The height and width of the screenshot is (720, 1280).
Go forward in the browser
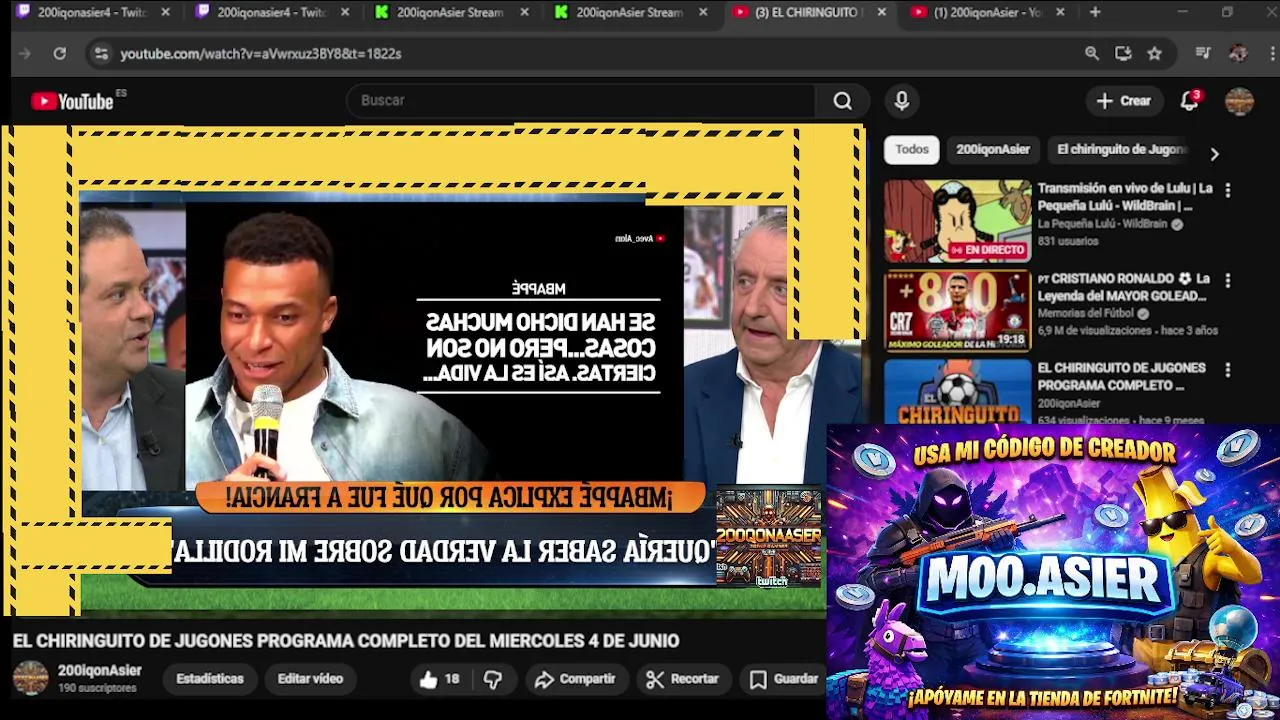(x=25, y=54)
